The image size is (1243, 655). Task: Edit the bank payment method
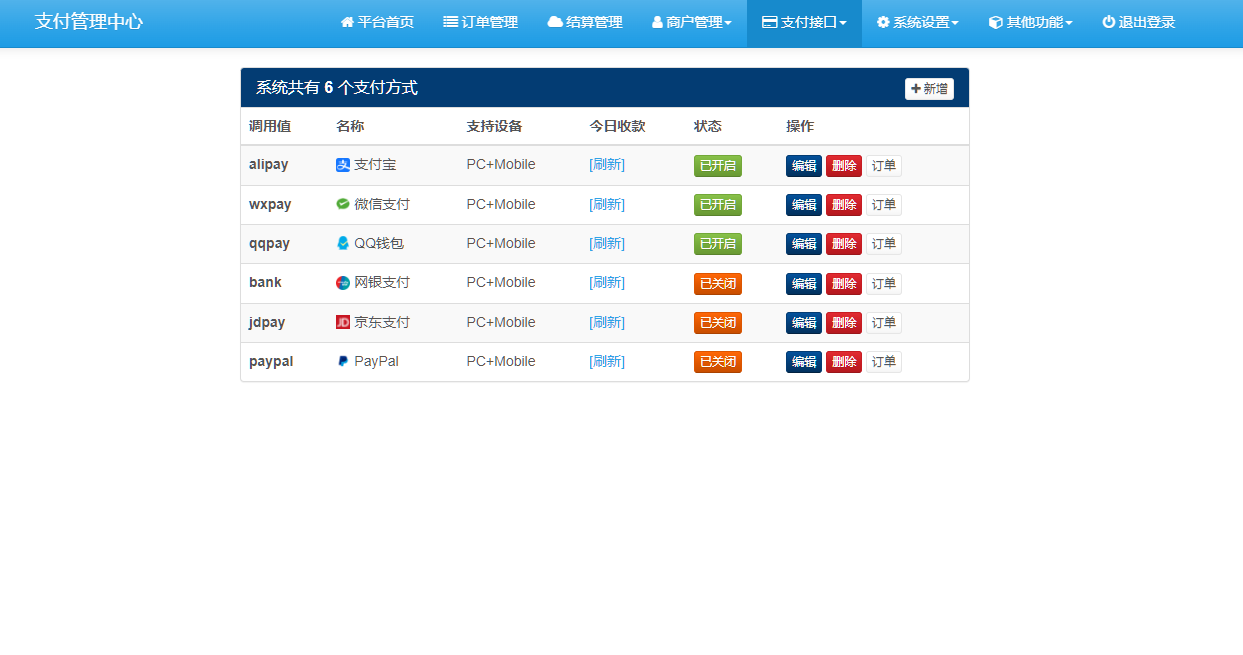[804, 284]
